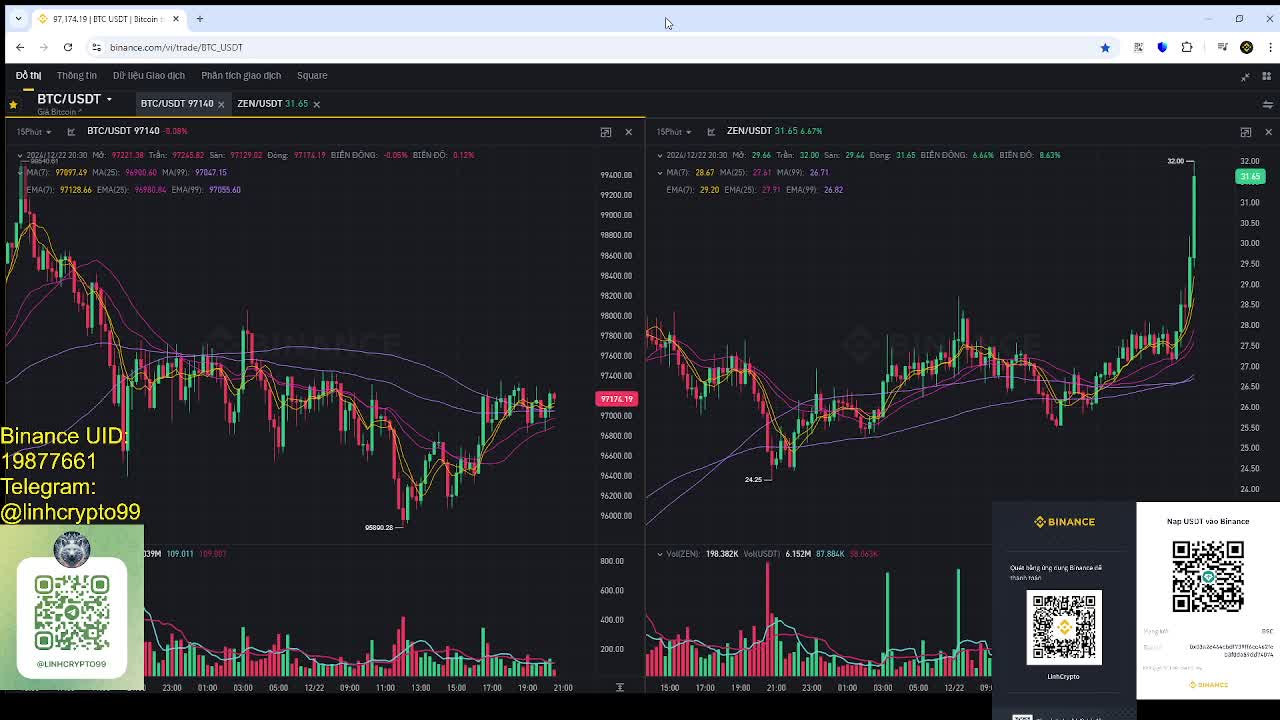Click the @LINHCRYPTO99 Telegram QR image
1280x720 pixels.
[x=71, y=612]
